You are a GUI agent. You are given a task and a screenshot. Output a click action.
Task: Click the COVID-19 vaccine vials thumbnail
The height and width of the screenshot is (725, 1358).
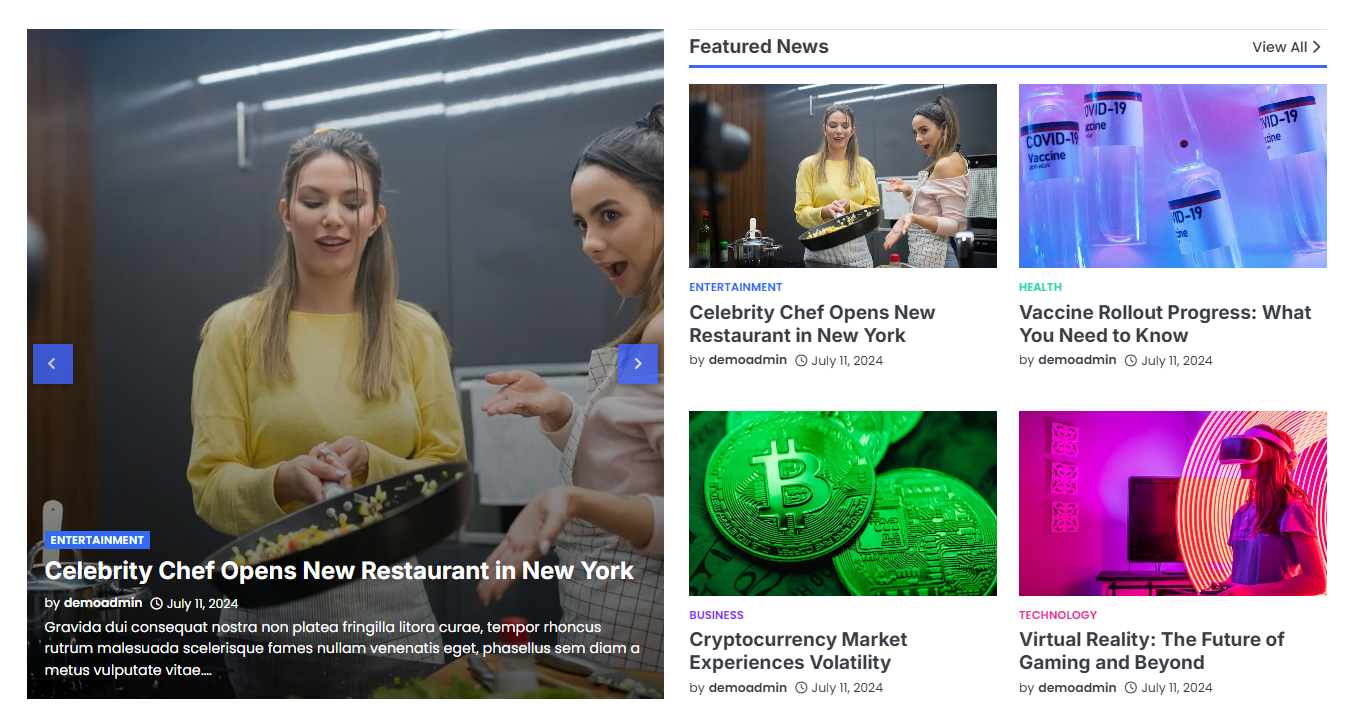coord(1173,176)
